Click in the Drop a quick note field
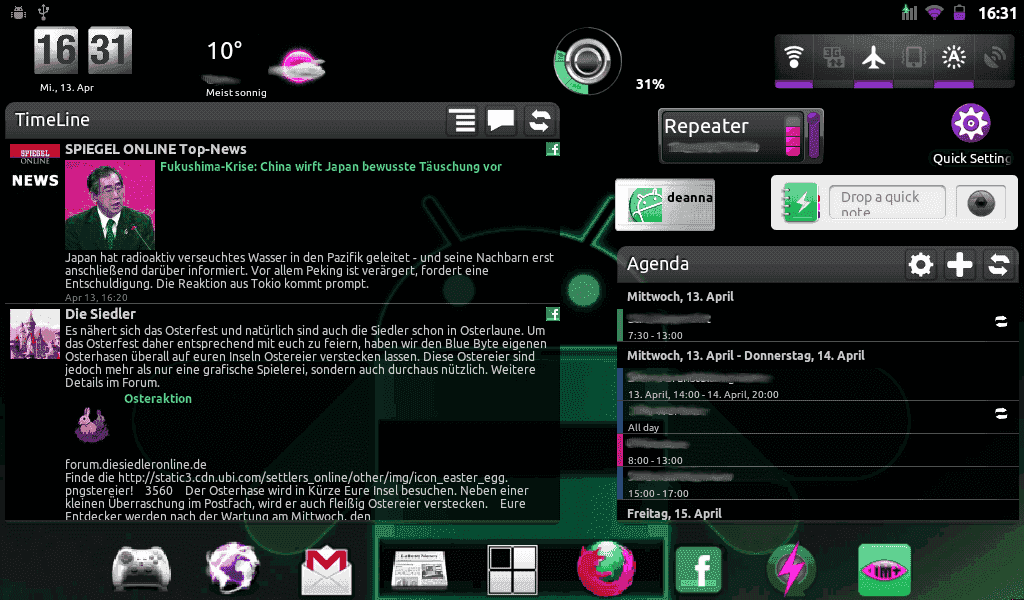Viewport: 1024px width, 600px height. pyautogui.click(x=887, y=202)
